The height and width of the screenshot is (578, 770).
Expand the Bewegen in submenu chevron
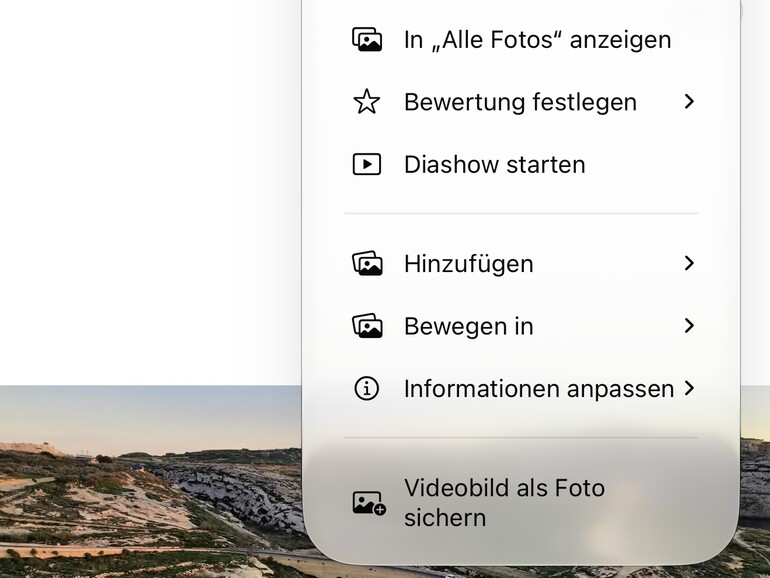point(689,326)
